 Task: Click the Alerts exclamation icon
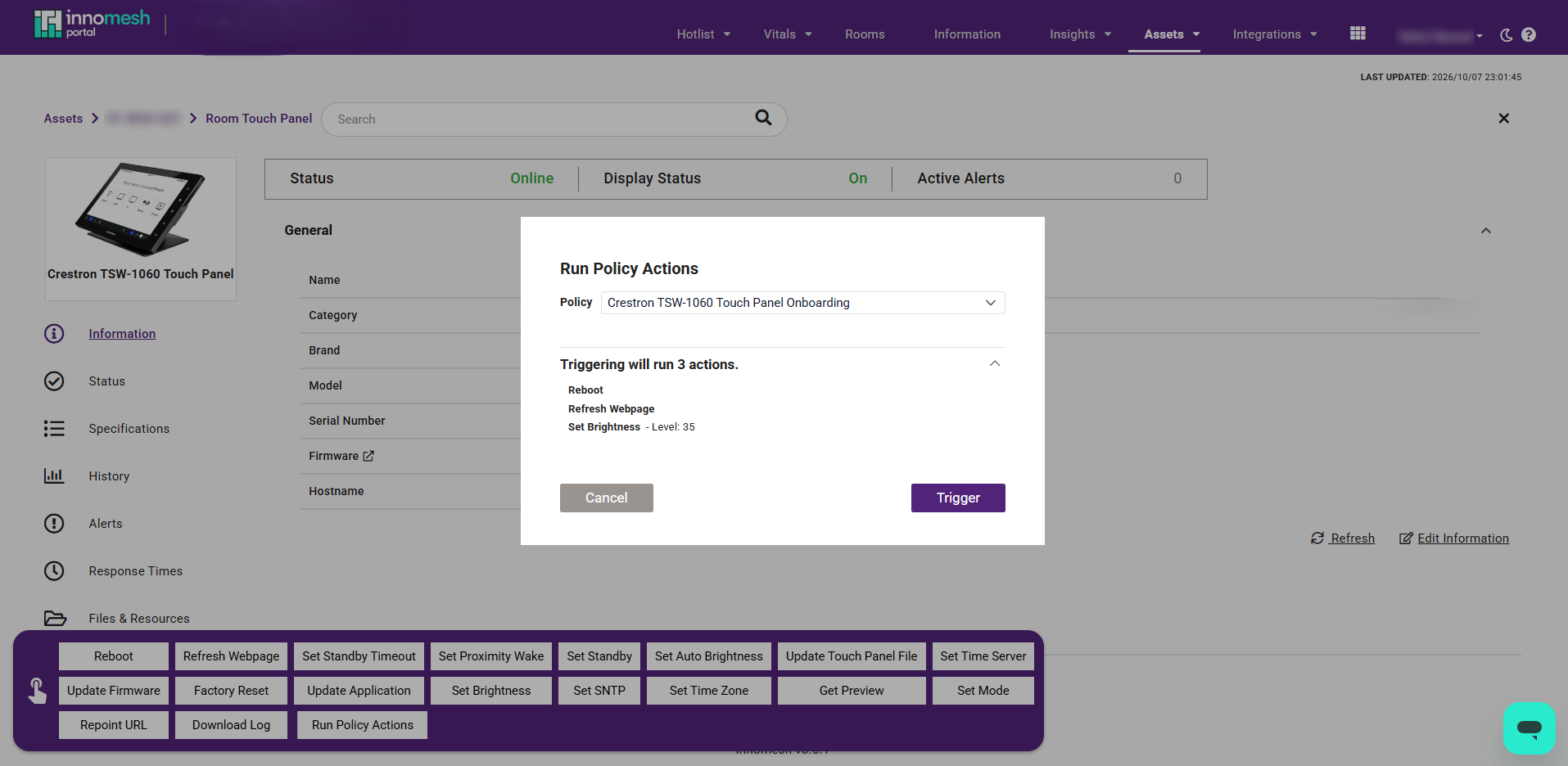(x=54, y=524)
